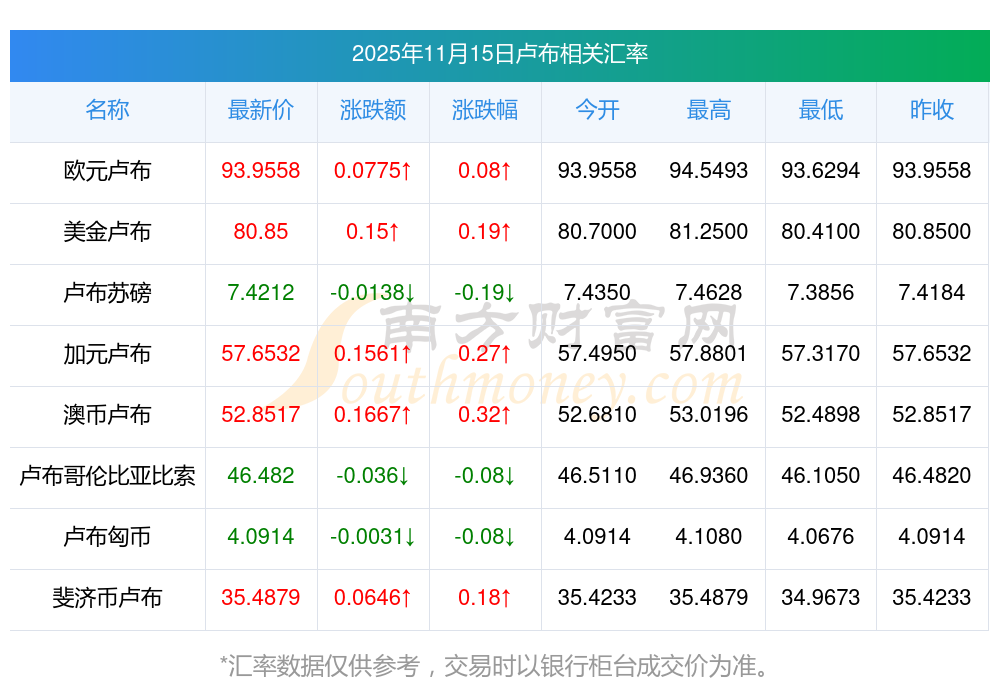Open the 斐济币卢布 row name
1000x697 pixels.
point(107,598)
